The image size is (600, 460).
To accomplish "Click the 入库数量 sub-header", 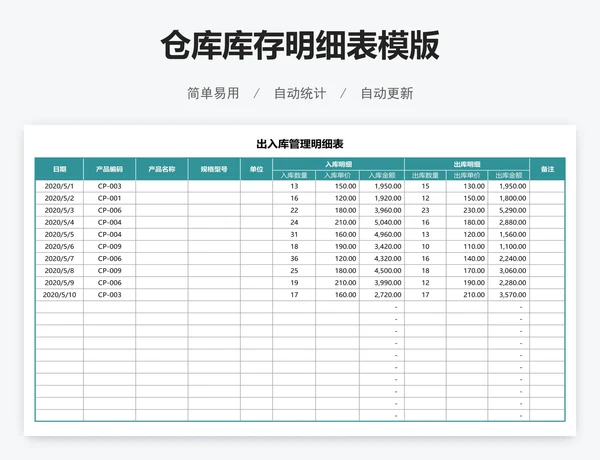I will 294,175.
